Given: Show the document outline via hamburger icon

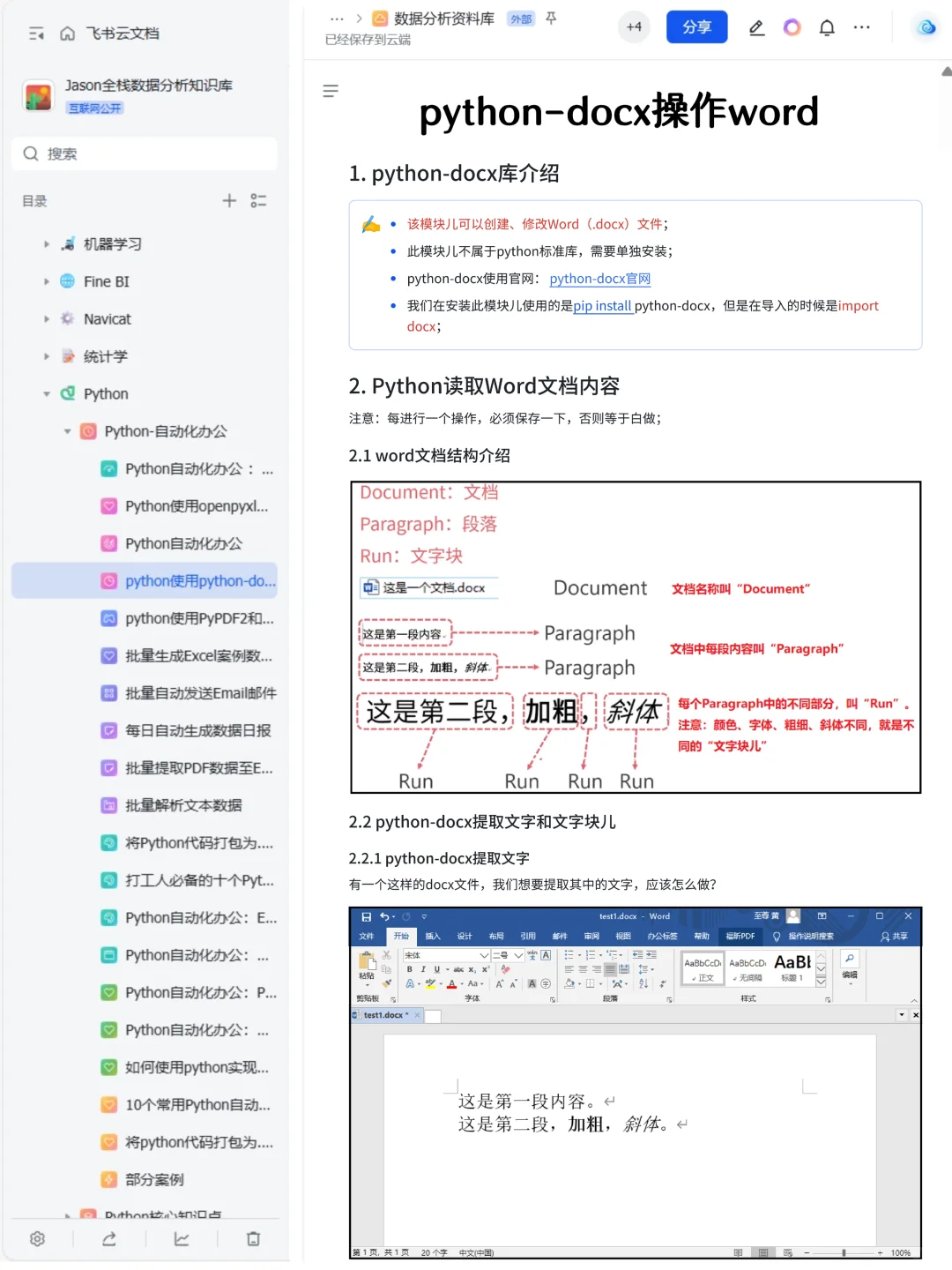Looking at the screenshot, I should pyautogui.click(x=331, y=91).
